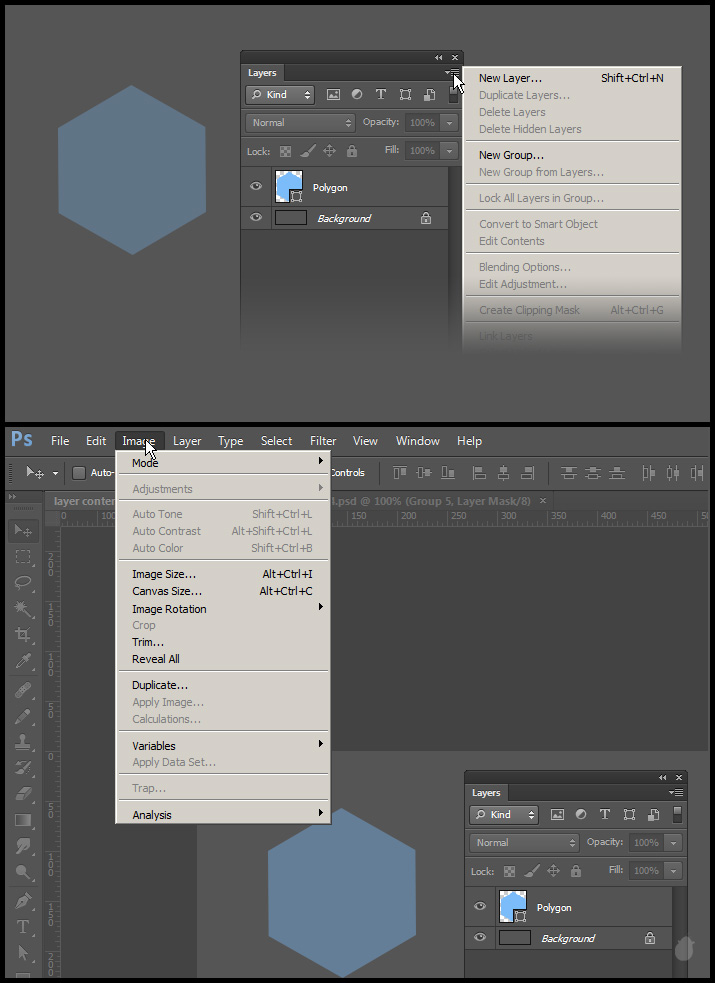715x983 pixels.
Task: Choose the Eyedropper tool
Action: coord(23,662)
